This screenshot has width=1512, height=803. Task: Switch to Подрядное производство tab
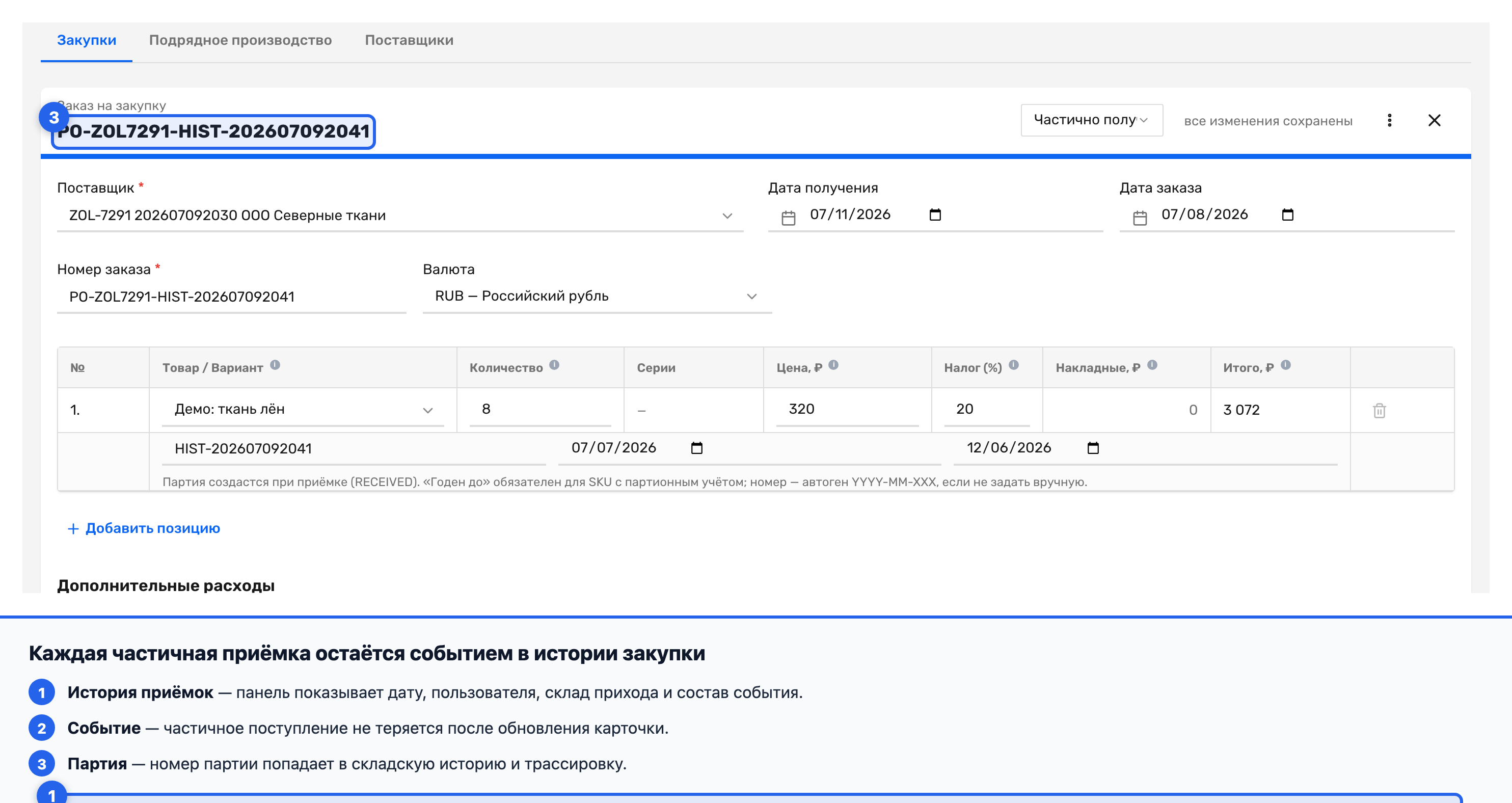pyautogui.click(x=240, y=40)
